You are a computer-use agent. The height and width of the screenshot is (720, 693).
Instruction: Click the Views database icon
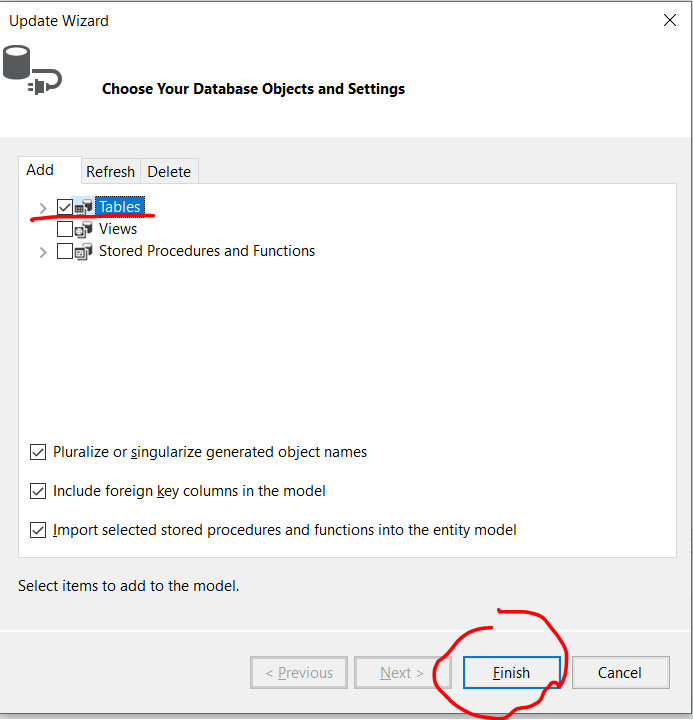(x=84, y=229)
